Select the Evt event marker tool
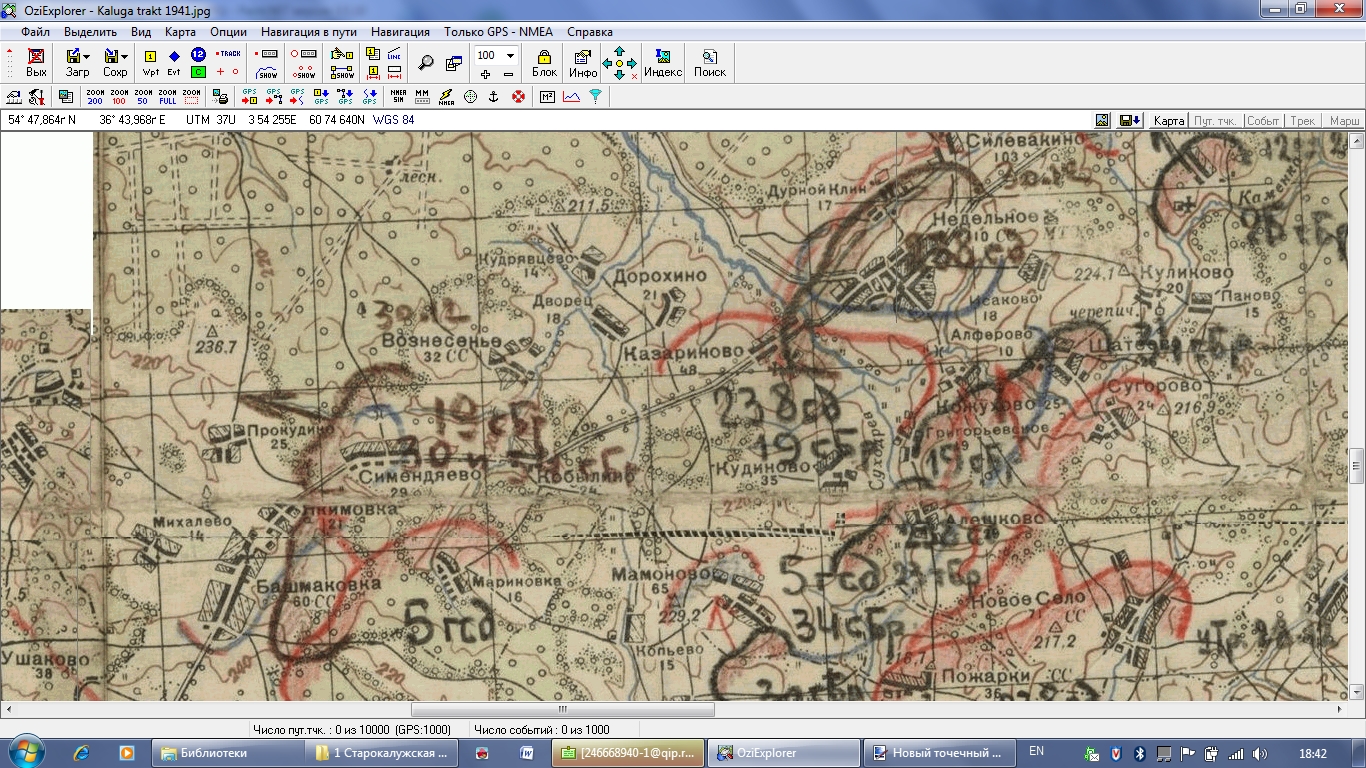This screenshot has height=768, width=1366. click(x=174, y=62)
